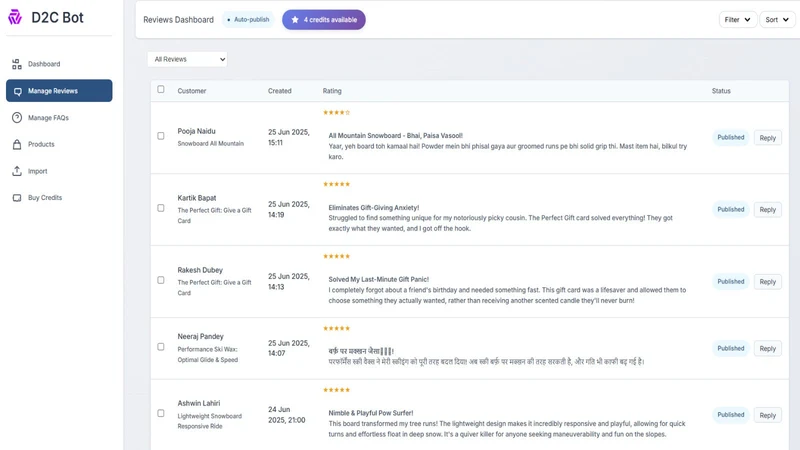Reply to Kartik Bapat's review
Viewport: 800px width, 450px height.
[x=767, y=210]
